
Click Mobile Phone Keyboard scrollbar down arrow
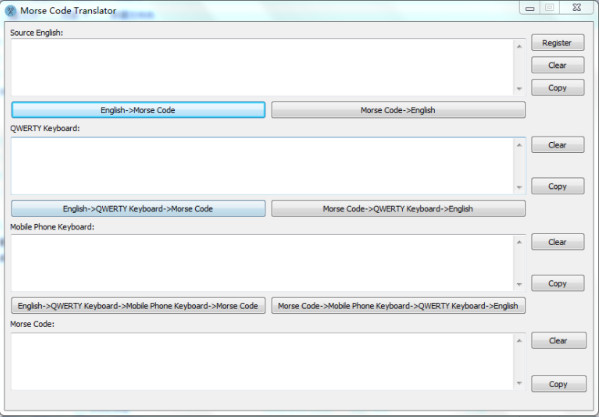pyautogui.click(x=519, y=284)
